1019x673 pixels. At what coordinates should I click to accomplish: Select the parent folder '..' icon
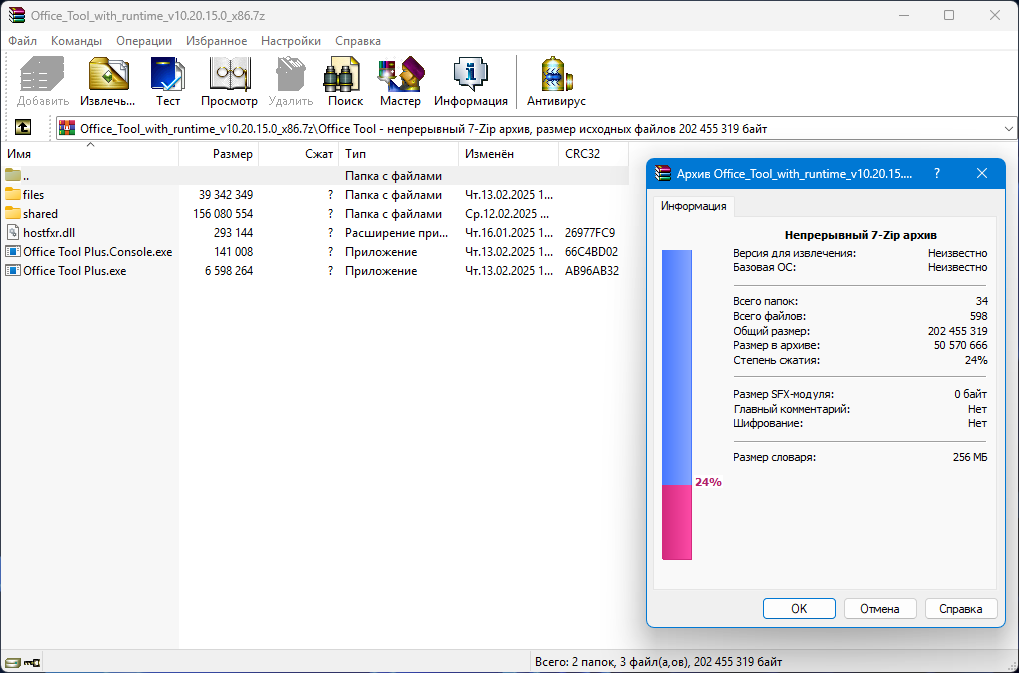[12, 175]
